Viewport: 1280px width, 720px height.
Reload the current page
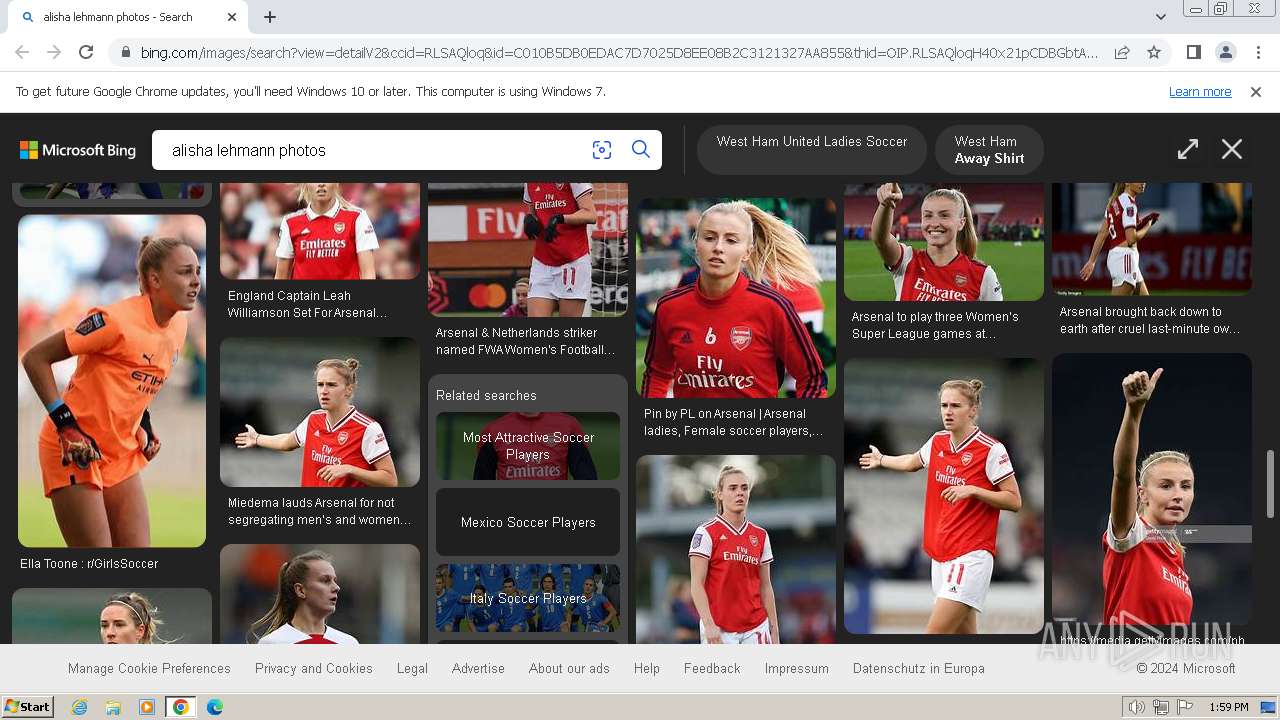[86, 52]
